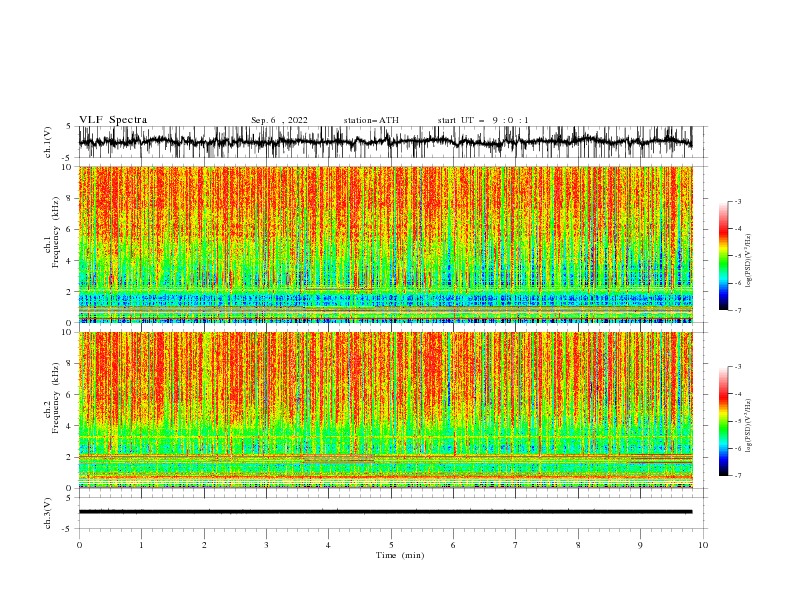This screenshot has height=612, width=792.
Task: Click the 'ch.1(V)' waveform axis label
Action: pos(48,142)
